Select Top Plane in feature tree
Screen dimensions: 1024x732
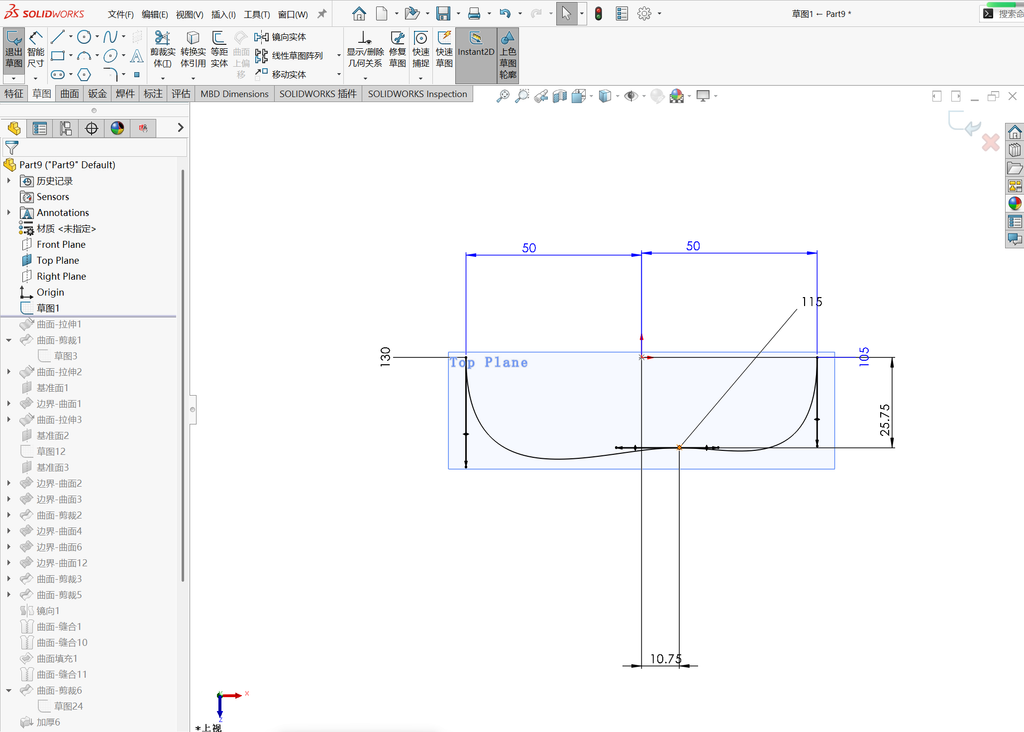click(57, 260)
